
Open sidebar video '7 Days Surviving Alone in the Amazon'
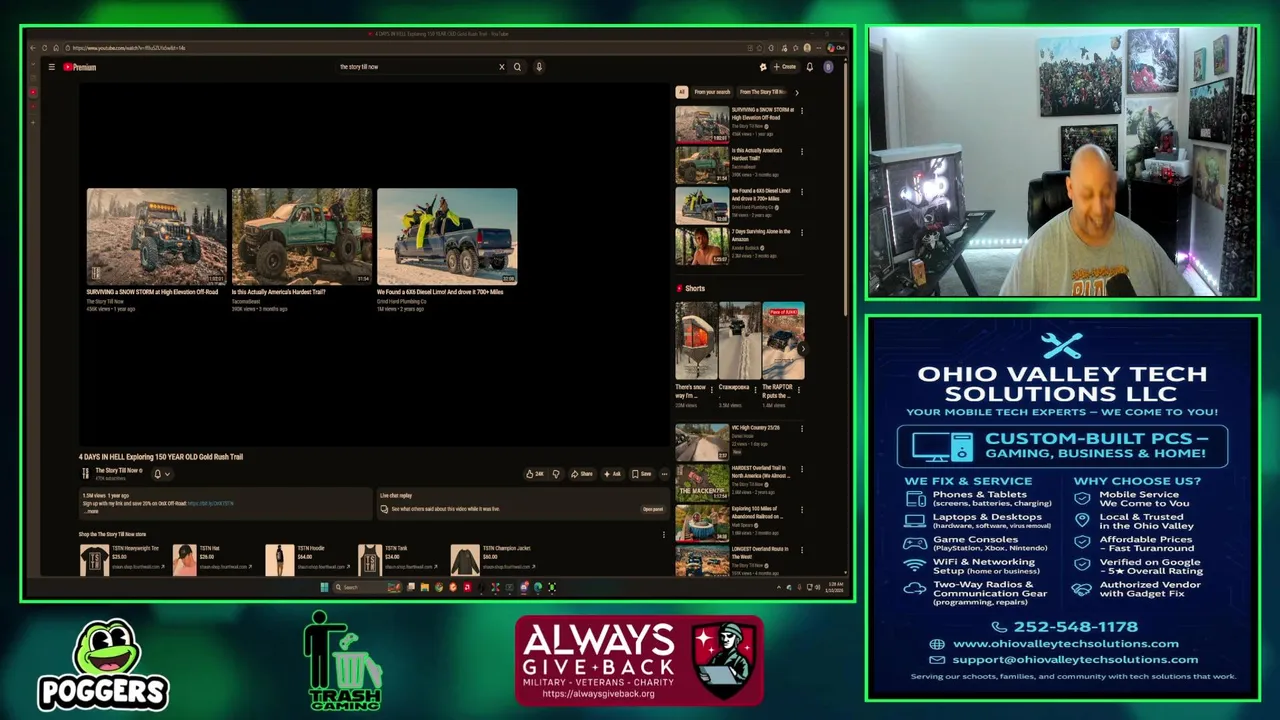[702, 246]
